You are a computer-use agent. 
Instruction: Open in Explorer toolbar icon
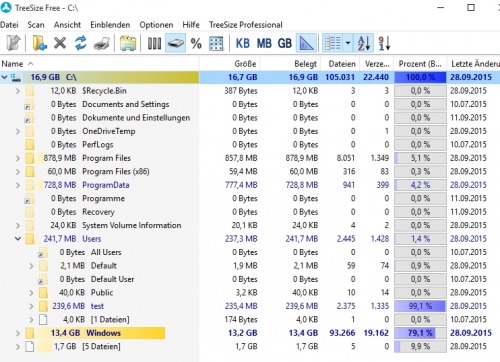128,43
